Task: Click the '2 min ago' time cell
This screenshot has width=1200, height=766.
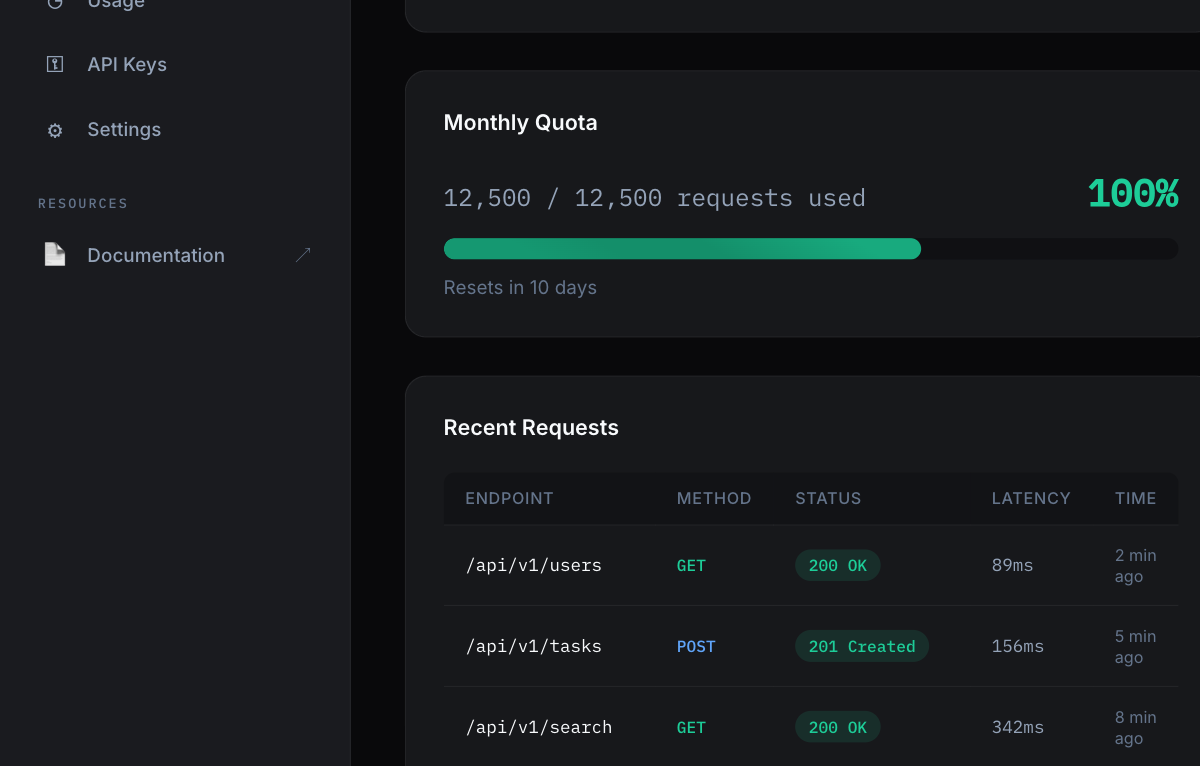Action: [1136, 566]
